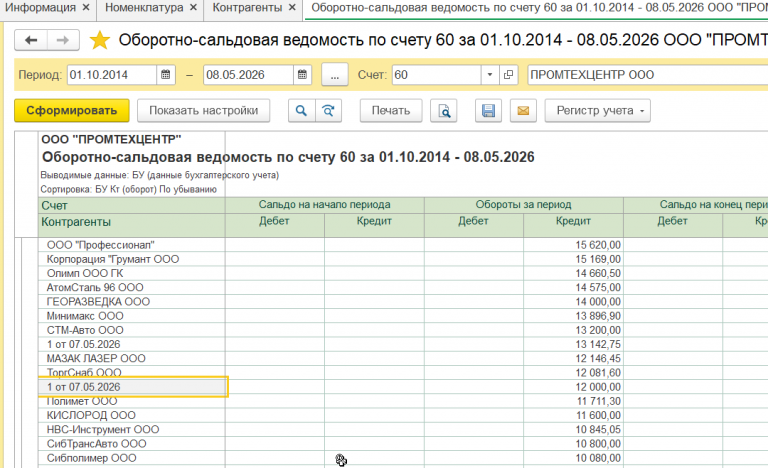Close the Контрагенты tab
The image size is (768, 468).
pos(292,8)
